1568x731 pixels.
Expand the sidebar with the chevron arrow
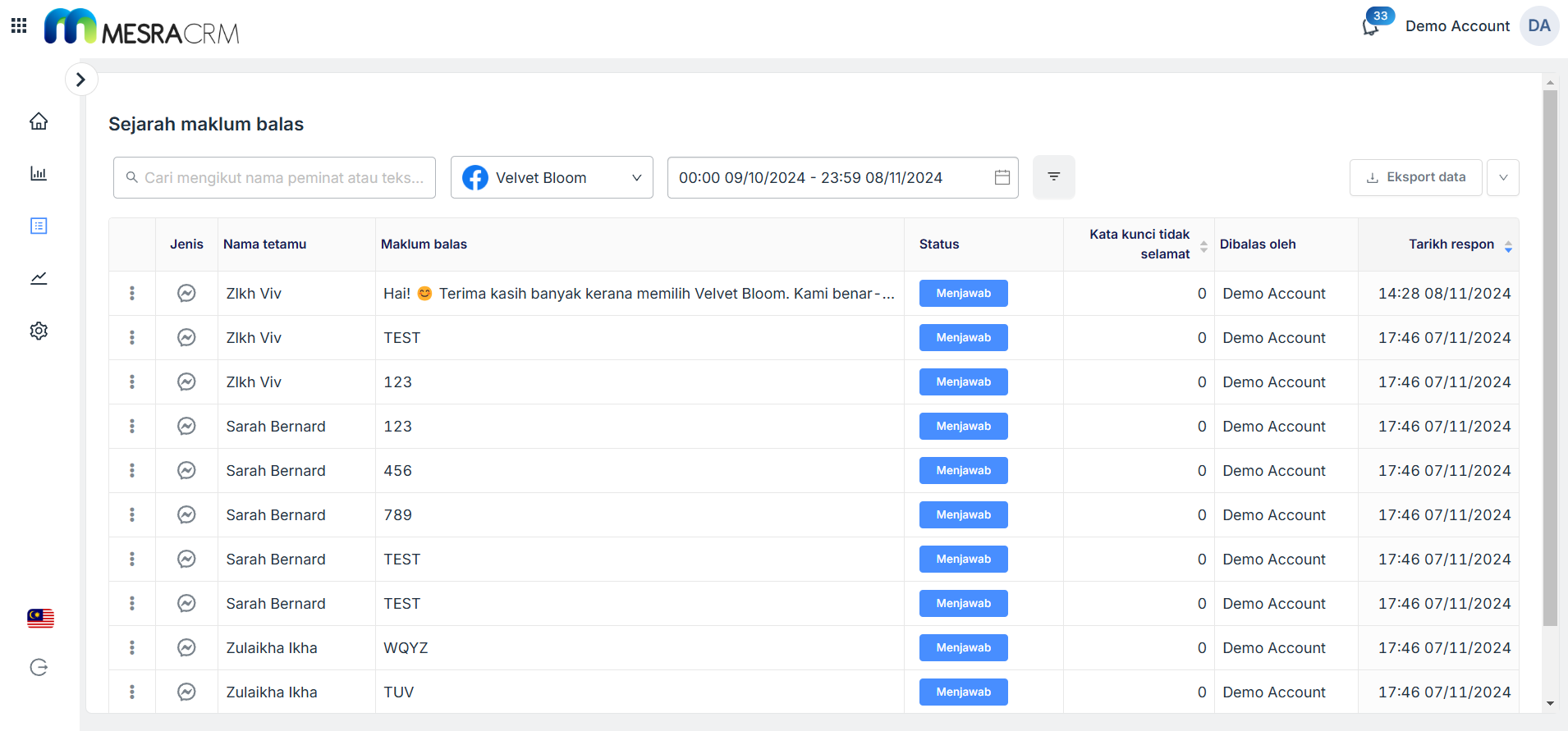pos(80,80)
